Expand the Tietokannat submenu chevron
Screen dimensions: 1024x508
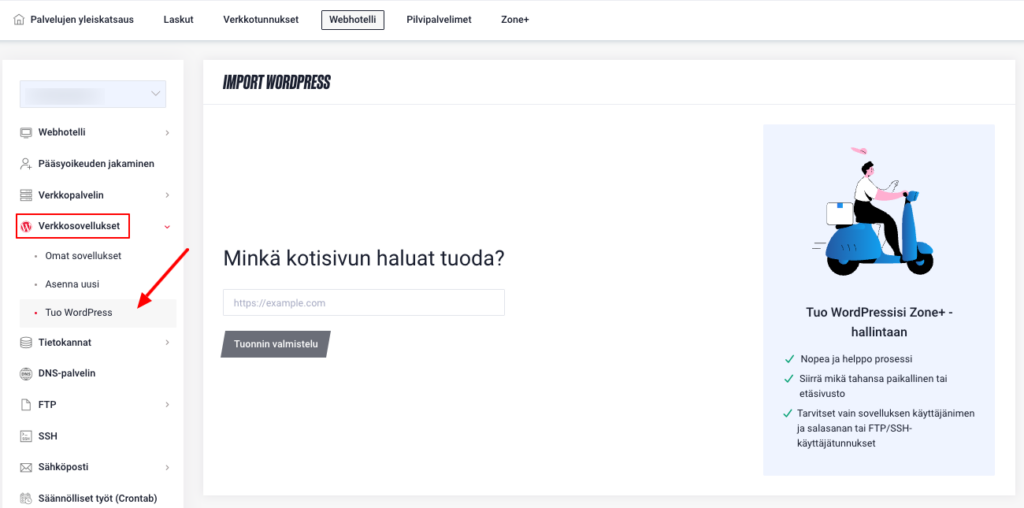[x=167, y=343]
